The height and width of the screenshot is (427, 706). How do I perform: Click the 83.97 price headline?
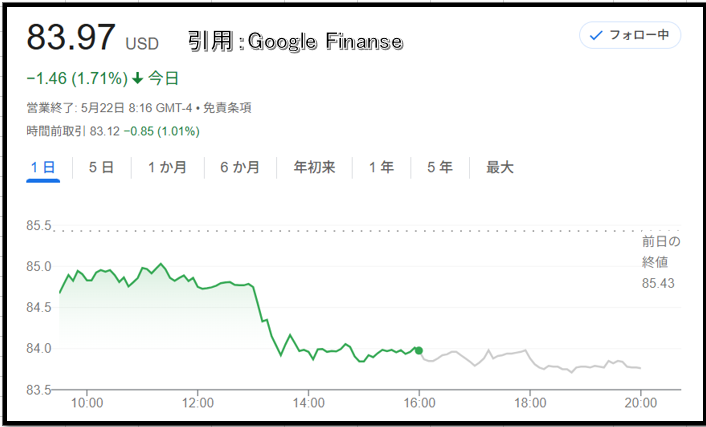click(x=71, y=37)
